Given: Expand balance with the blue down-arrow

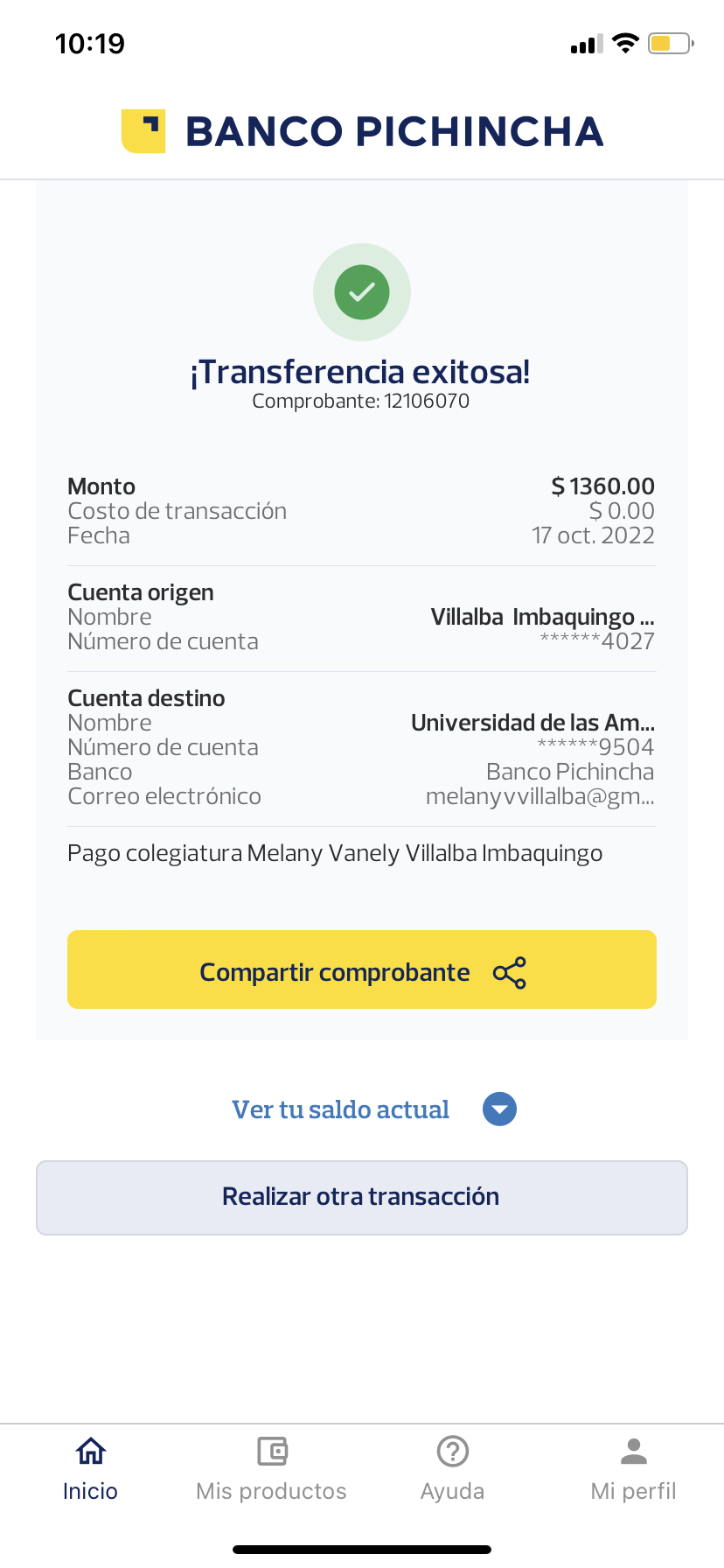Looking at the screenshot, I should [x=499, y=1109].
